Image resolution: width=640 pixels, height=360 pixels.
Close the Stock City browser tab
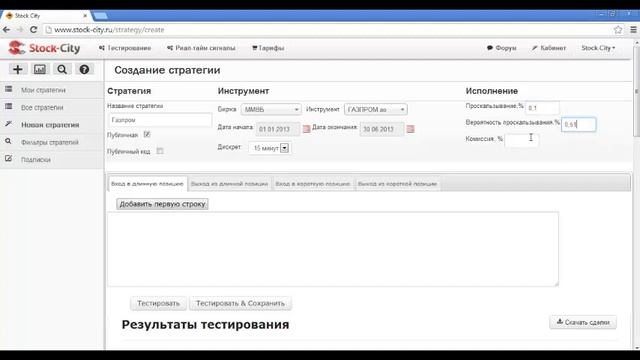(x=85, y=16)
